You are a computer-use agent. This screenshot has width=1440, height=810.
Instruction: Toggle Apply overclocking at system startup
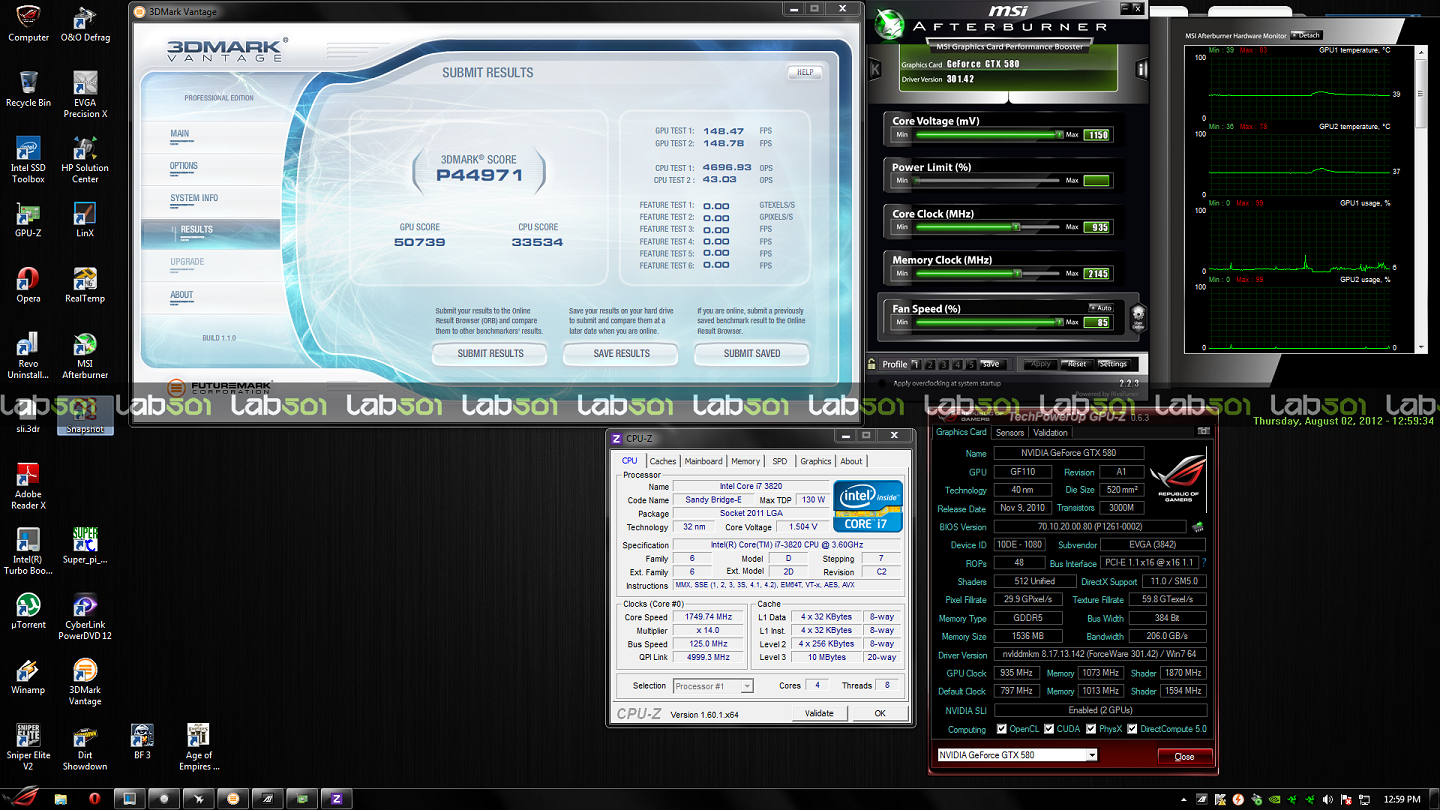click(x=881, y=383)
